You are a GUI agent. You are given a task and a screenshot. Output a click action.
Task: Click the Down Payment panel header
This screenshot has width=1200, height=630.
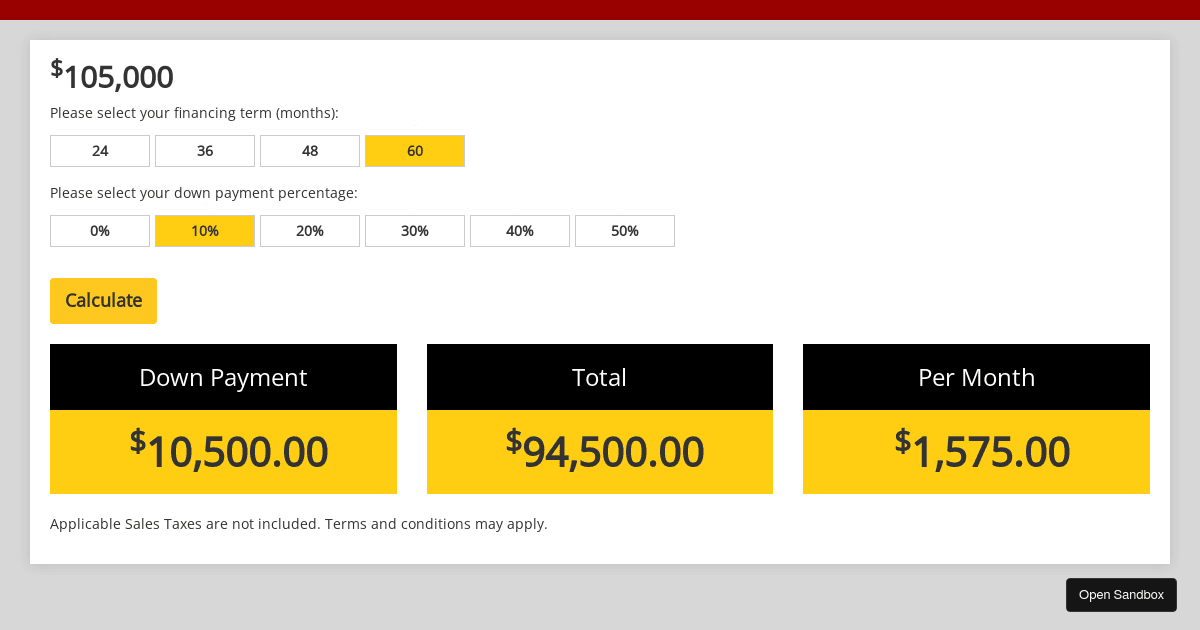[x=223, y=377]
